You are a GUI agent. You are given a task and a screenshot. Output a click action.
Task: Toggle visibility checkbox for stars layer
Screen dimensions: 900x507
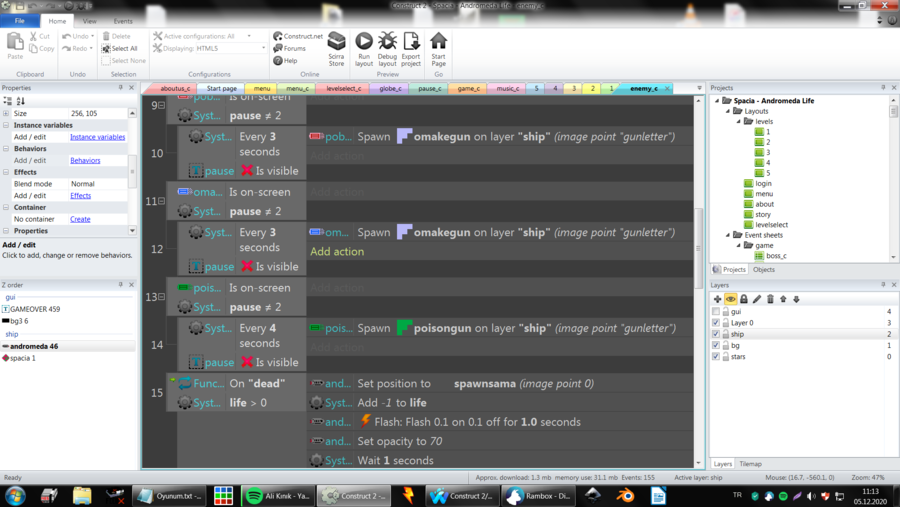[716, 357]
